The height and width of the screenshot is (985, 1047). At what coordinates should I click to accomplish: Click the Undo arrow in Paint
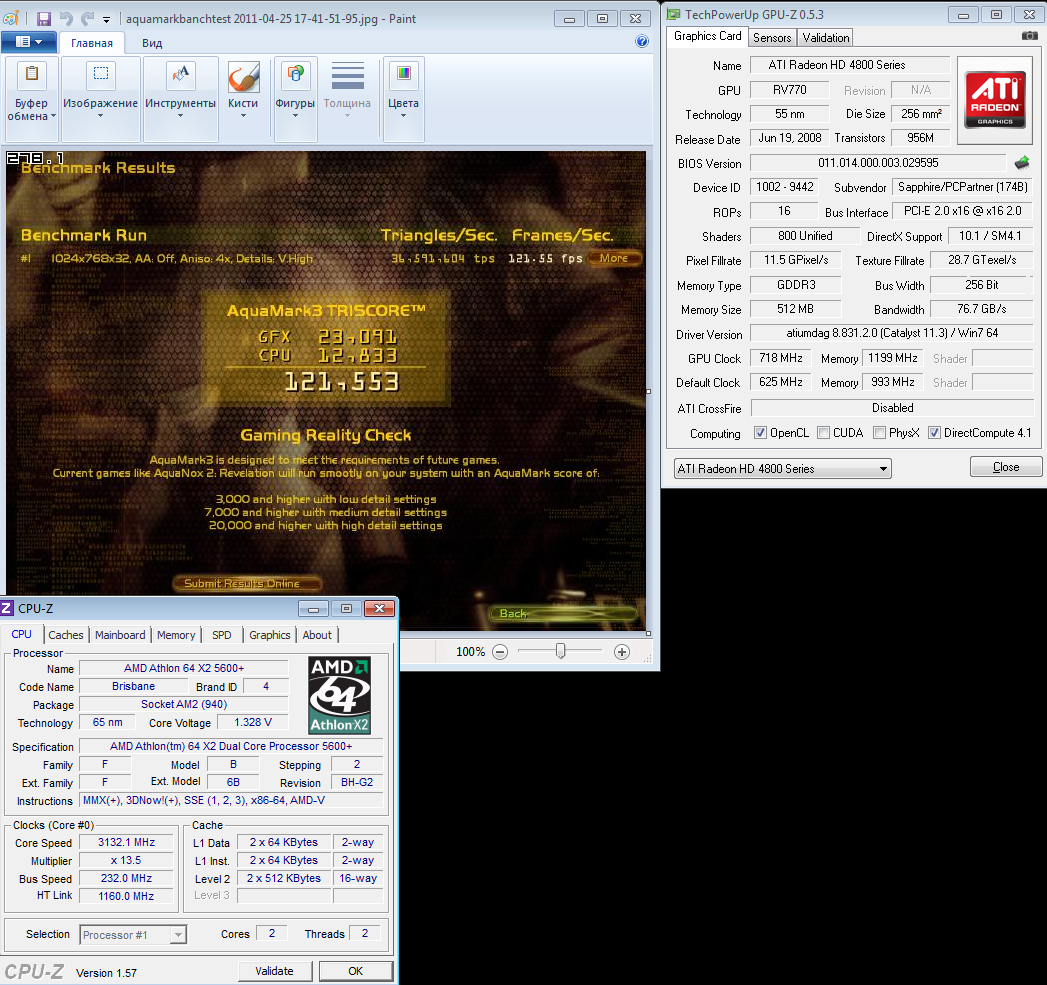click(66, 19)
